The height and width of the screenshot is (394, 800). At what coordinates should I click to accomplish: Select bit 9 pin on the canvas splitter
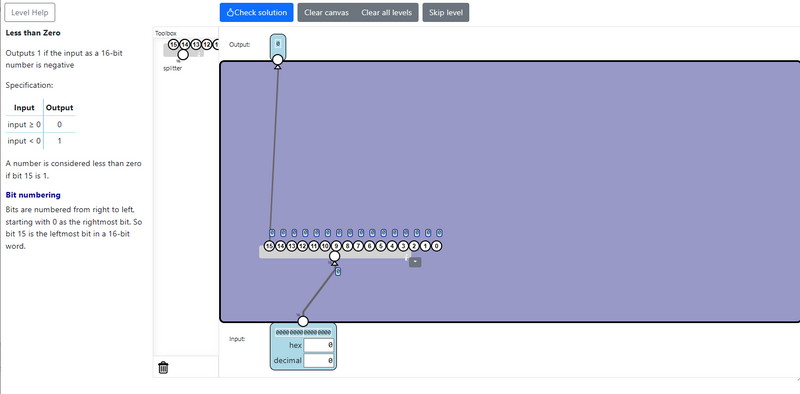336,246
